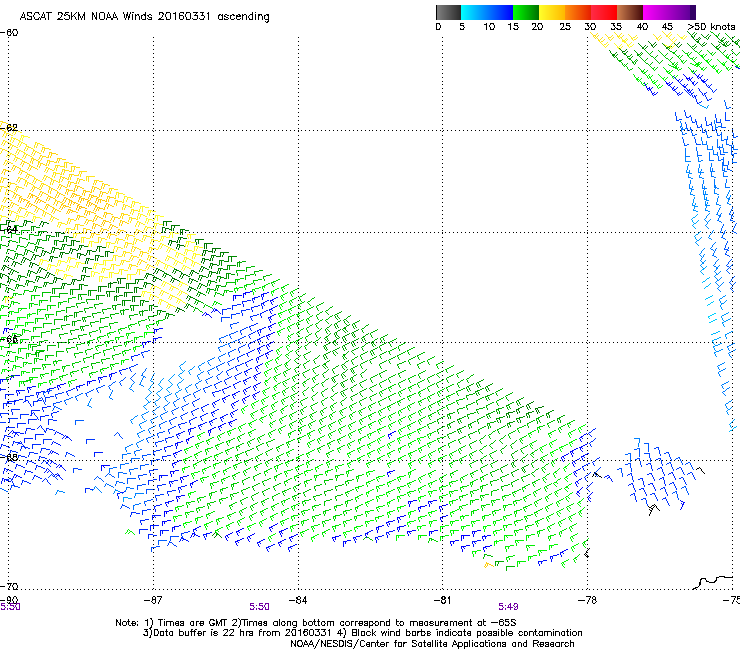Select the '-87' longitude axis label

point(153,600)
